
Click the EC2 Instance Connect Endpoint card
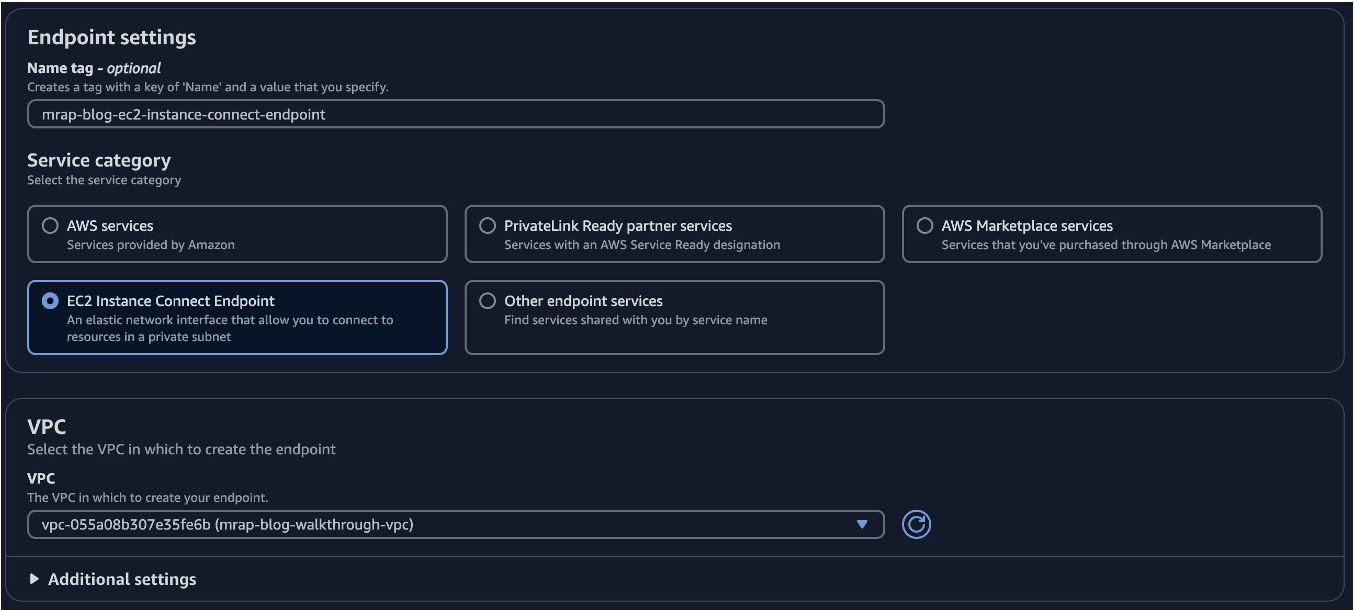[236, 317]
